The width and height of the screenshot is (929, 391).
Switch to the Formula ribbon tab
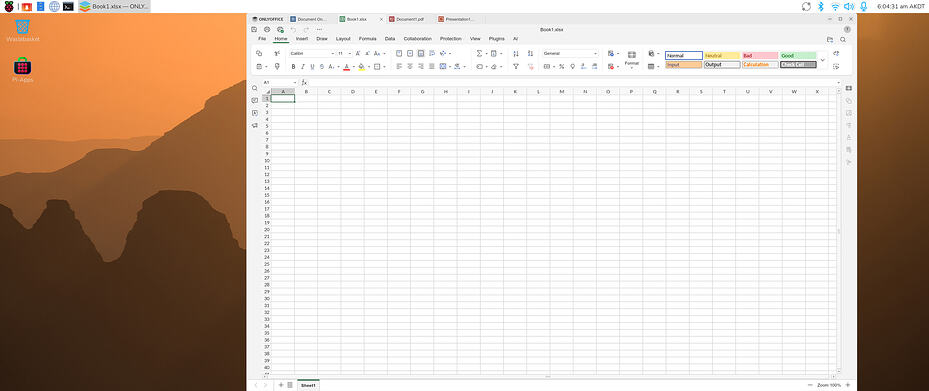pos(367,39)
